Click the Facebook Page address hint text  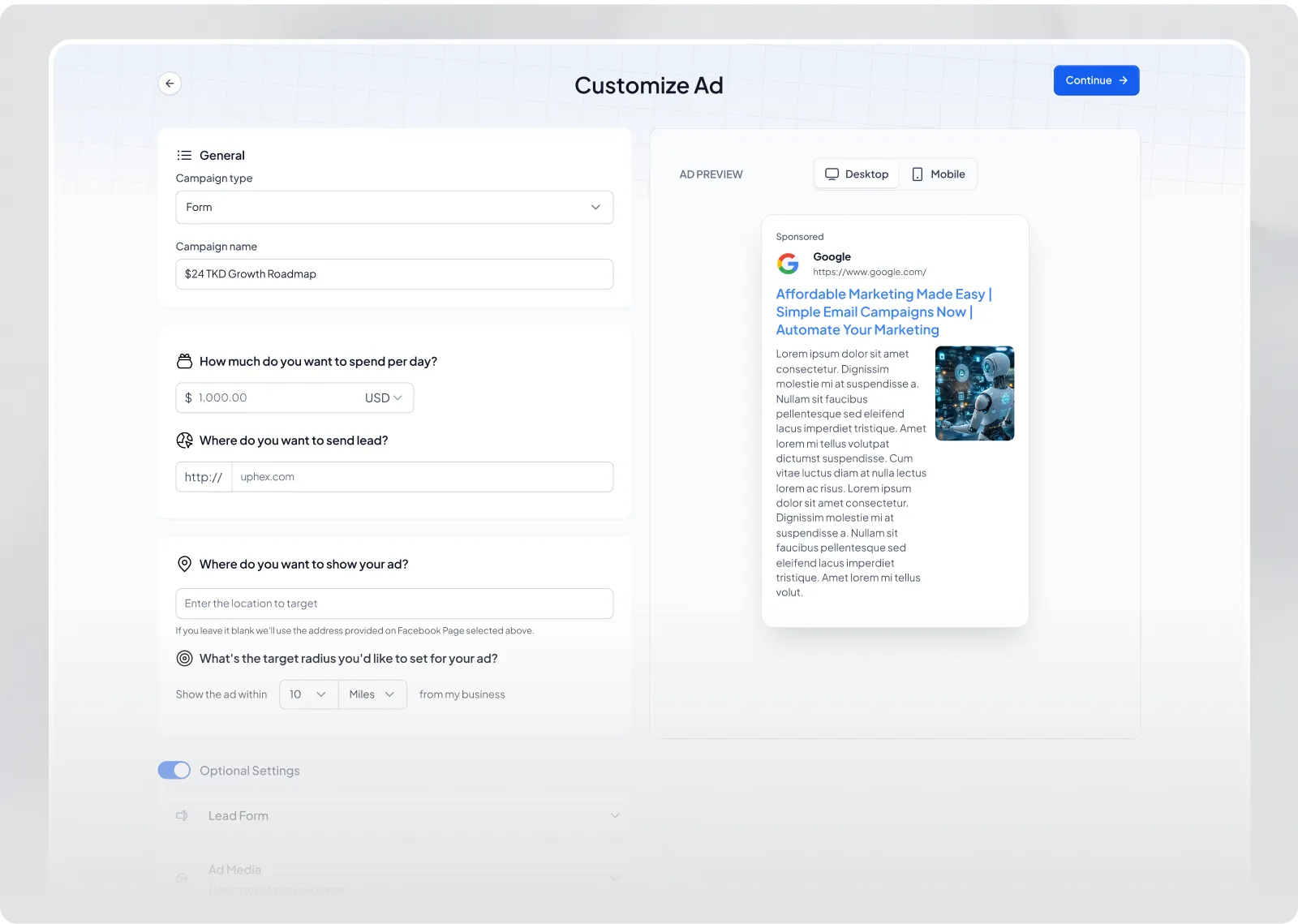(x=355, y=631)
